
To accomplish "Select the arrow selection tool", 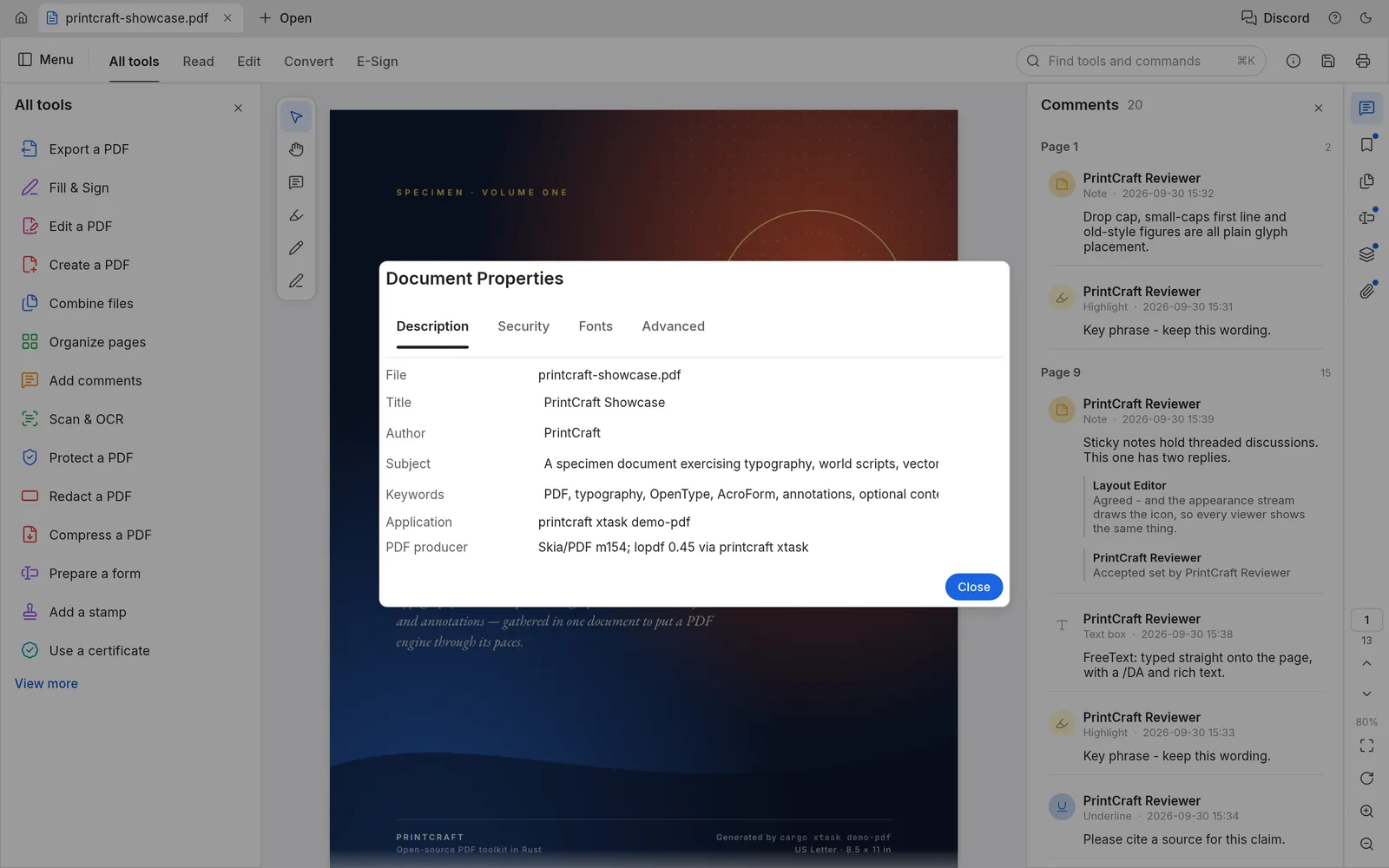I will 296,117.
